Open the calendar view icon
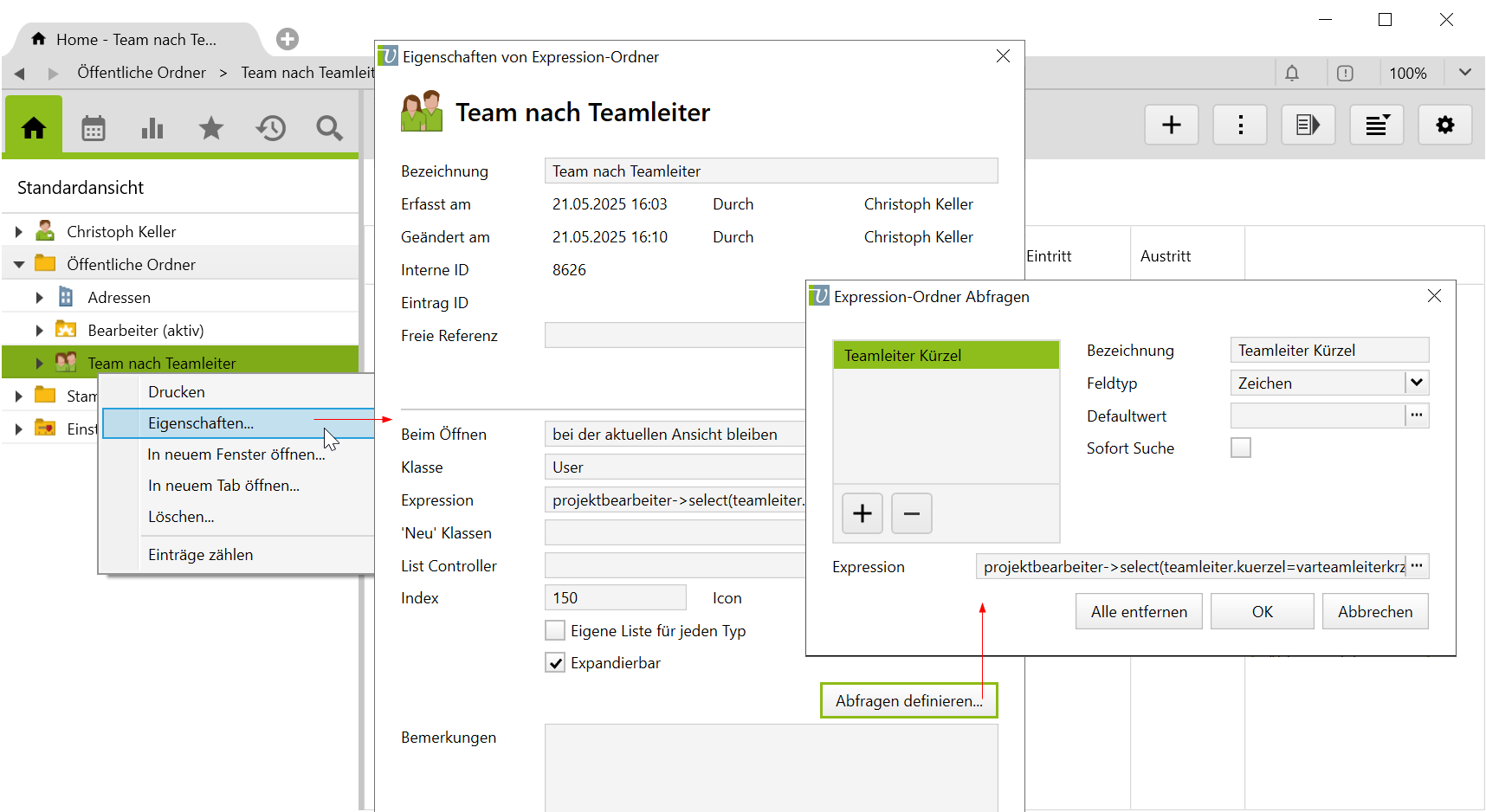 94,129
